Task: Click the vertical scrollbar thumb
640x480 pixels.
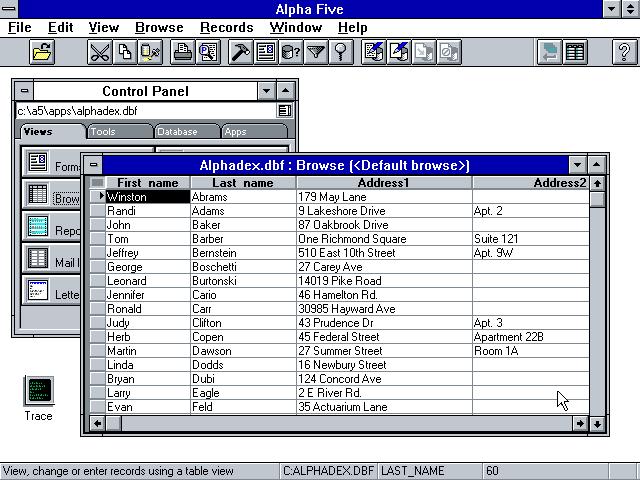Action: 597,199
